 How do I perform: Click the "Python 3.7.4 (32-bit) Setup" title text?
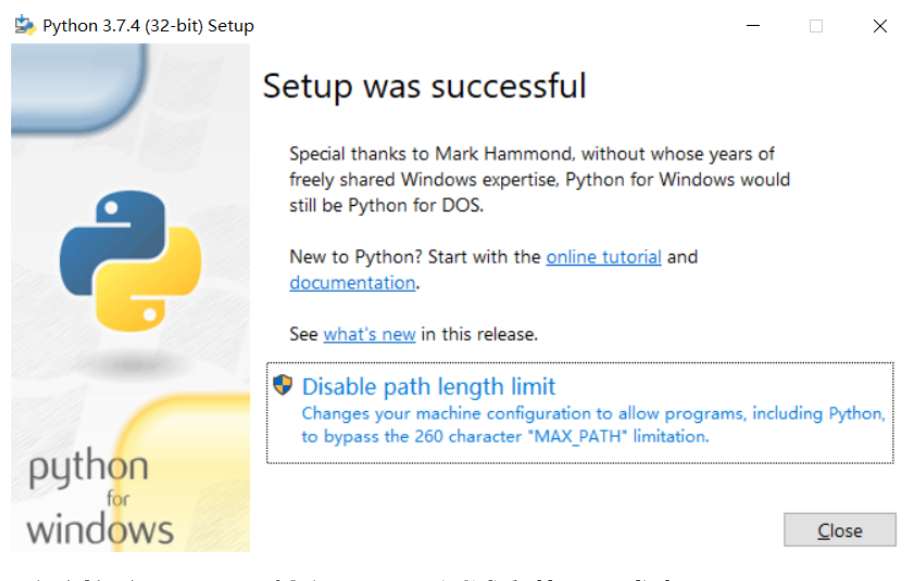(148, 26)
